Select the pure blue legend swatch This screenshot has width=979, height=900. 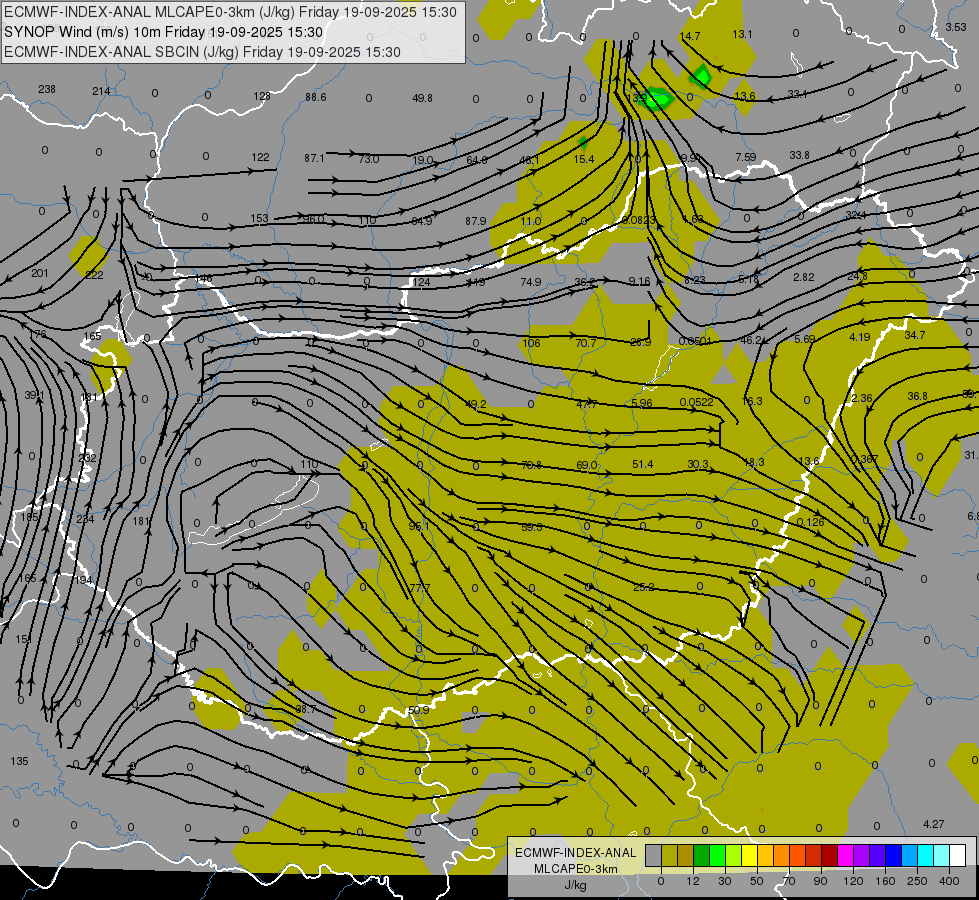point(894,855)
